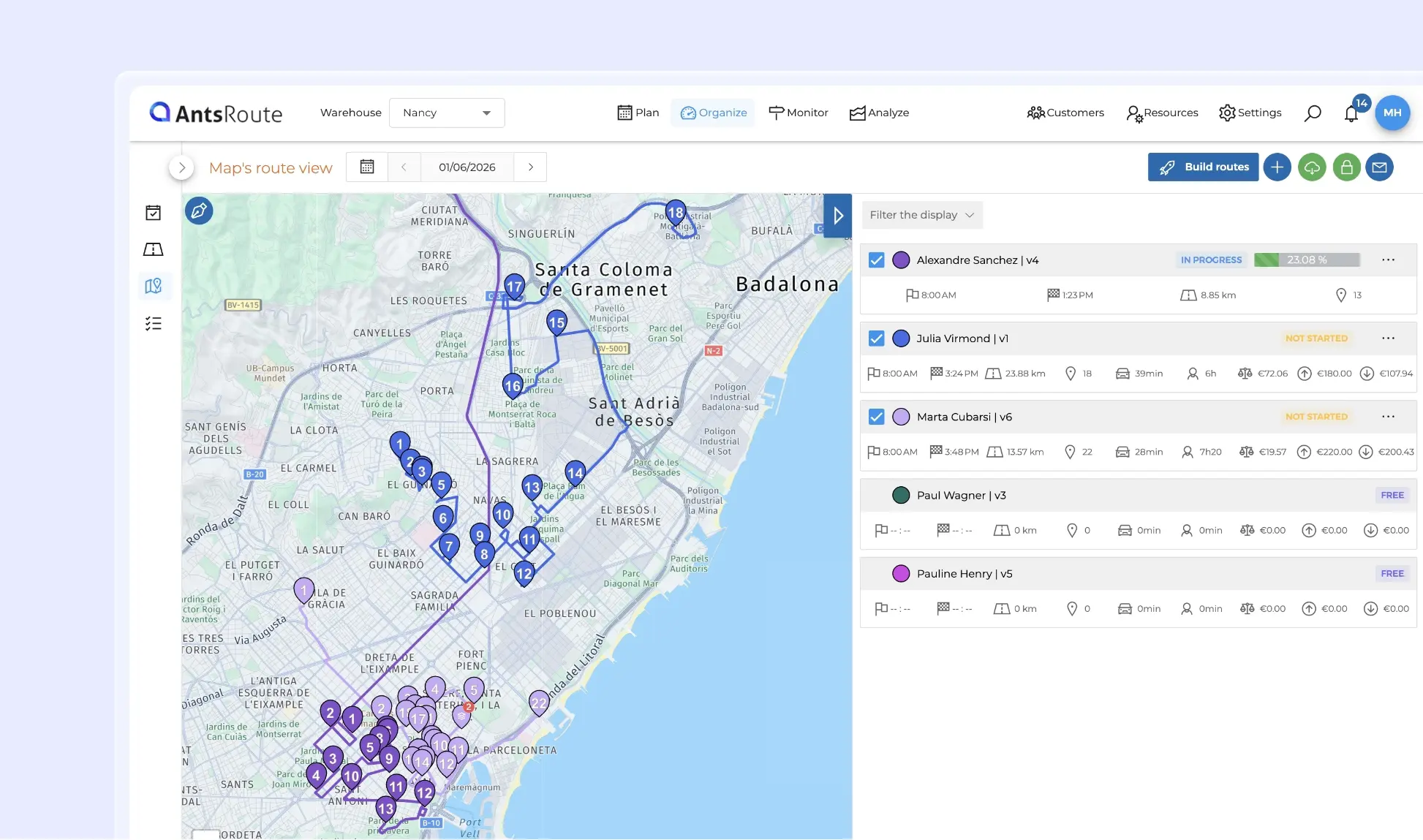Image resolution: width=1423 pixels, height=840 pixels.
Task: Open Alexandre Sanchez more options menu
Action: point(1388,260)
